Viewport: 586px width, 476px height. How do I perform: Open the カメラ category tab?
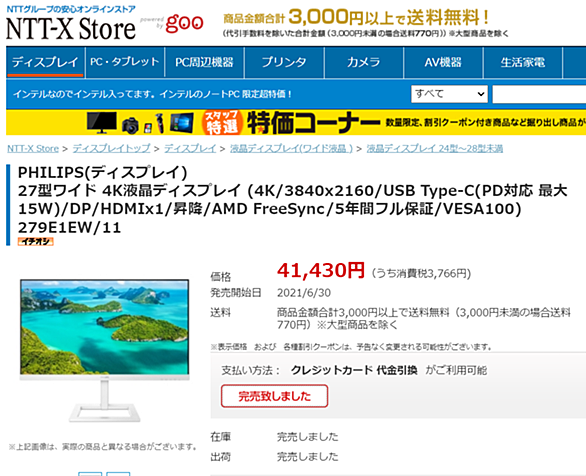pyautogui.click(x=363, y=62)
